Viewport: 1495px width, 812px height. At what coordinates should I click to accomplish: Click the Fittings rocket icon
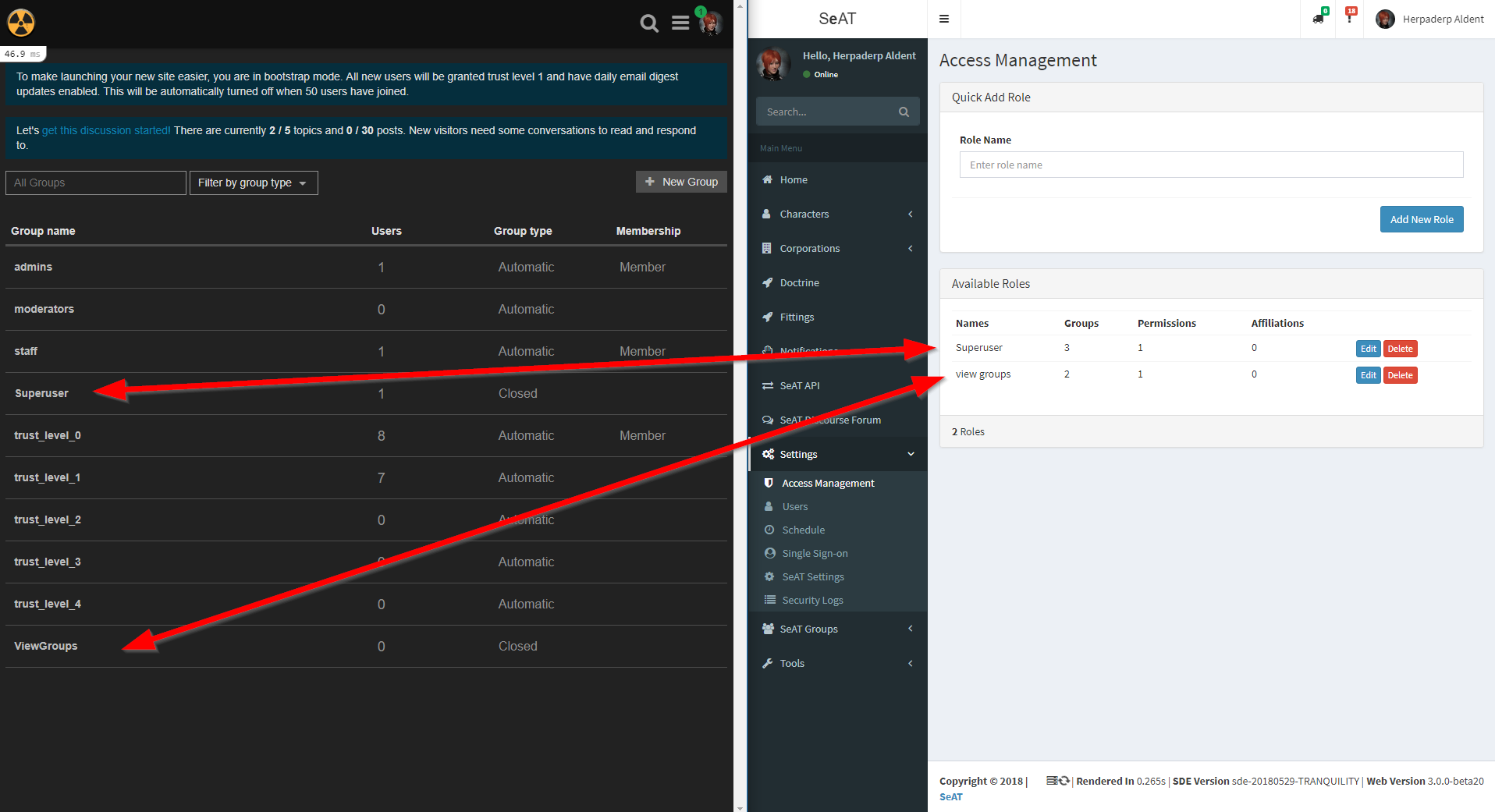767,317
